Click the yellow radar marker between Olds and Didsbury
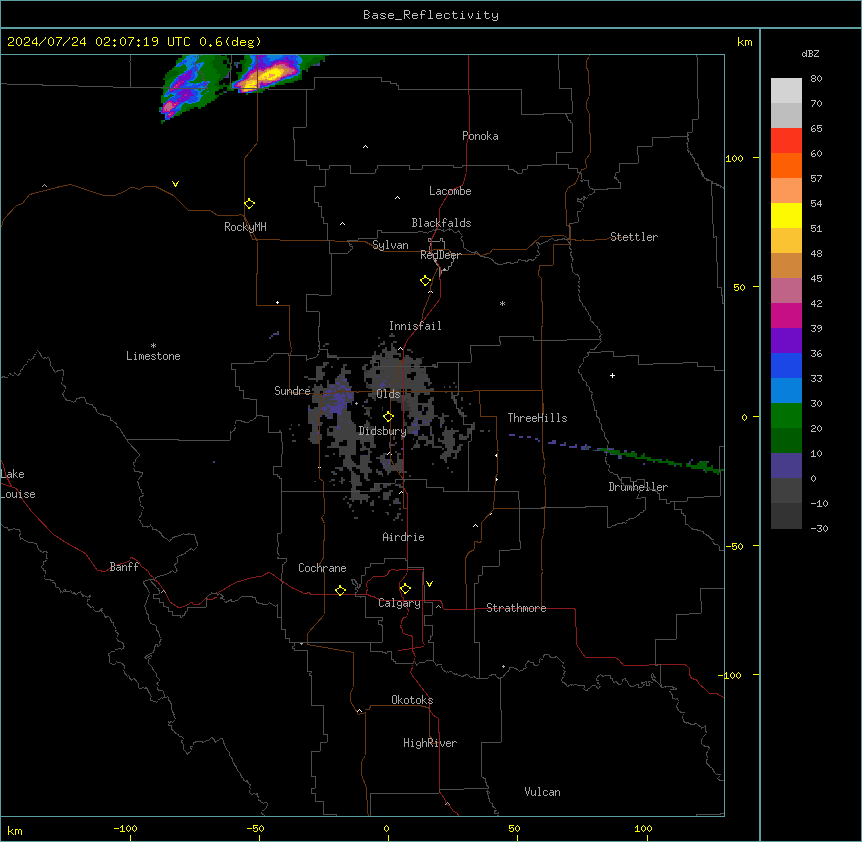The image size is (862, 842). click(388, 417)
